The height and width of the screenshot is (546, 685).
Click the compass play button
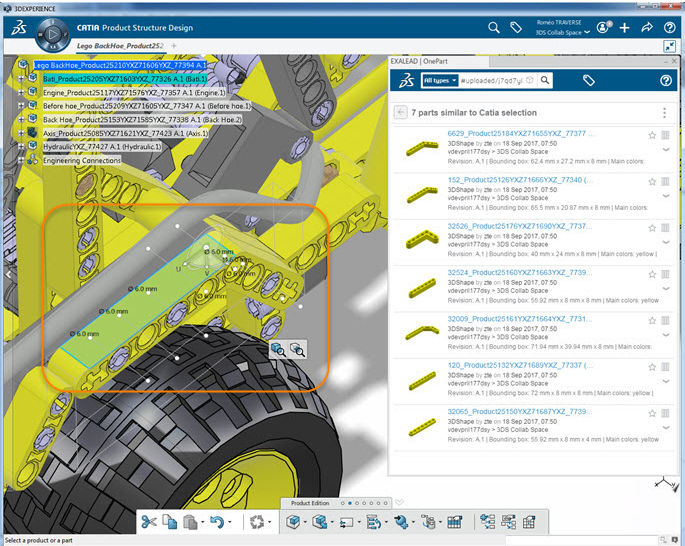(x=53, y=34)
